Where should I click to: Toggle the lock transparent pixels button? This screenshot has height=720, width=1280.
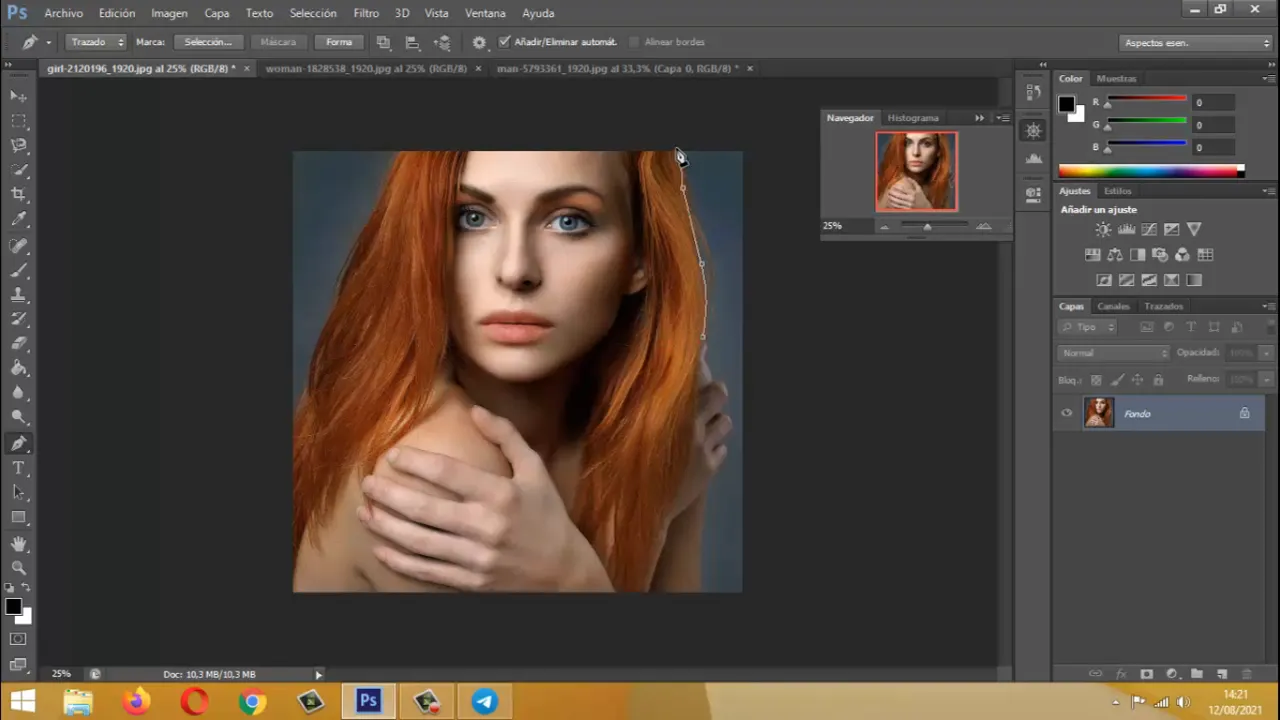[x=1096, y=380]
